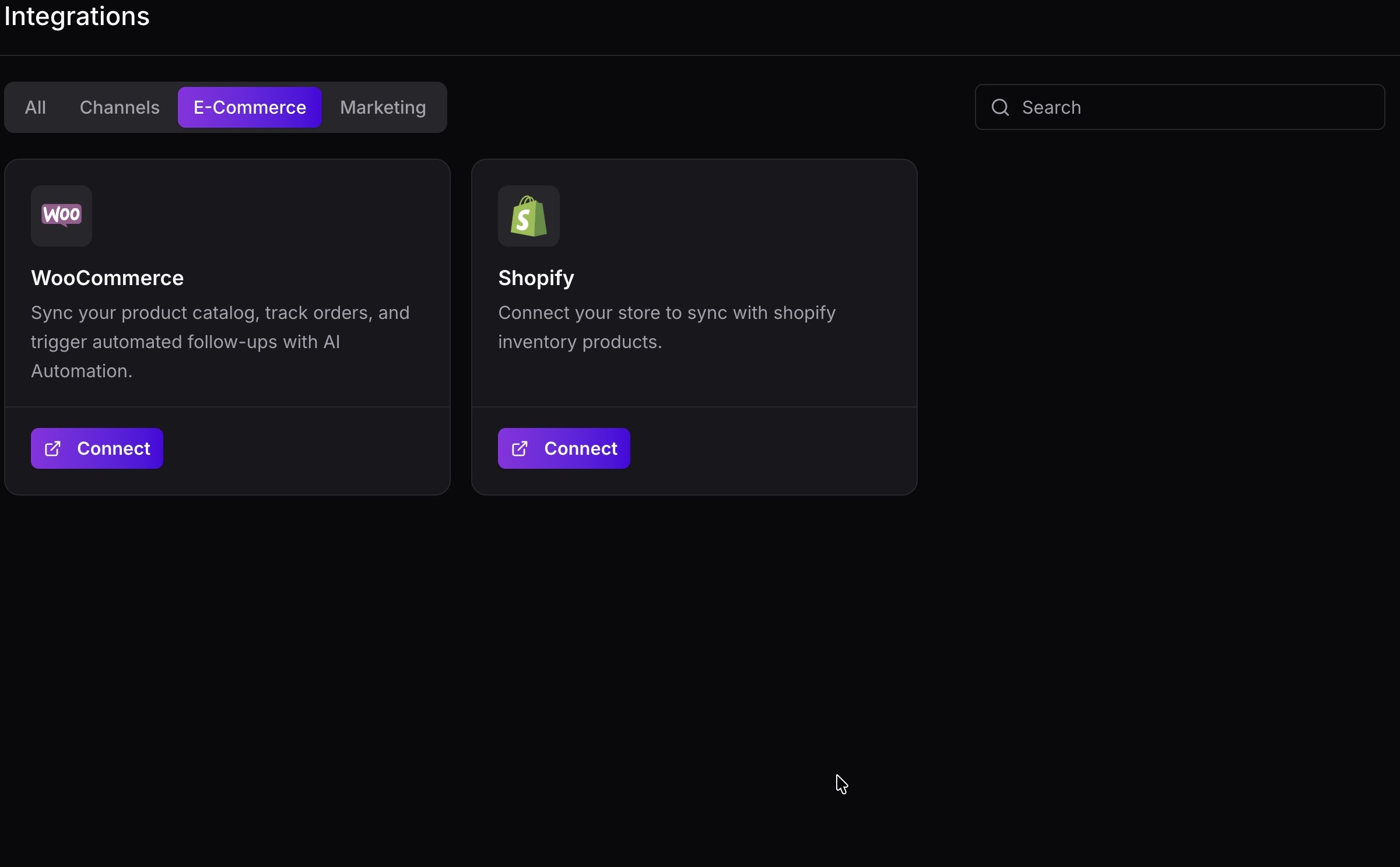Click the WooCommerce description text
Image resolution: width=1400 pixels, height=867 pixels.
220,342
